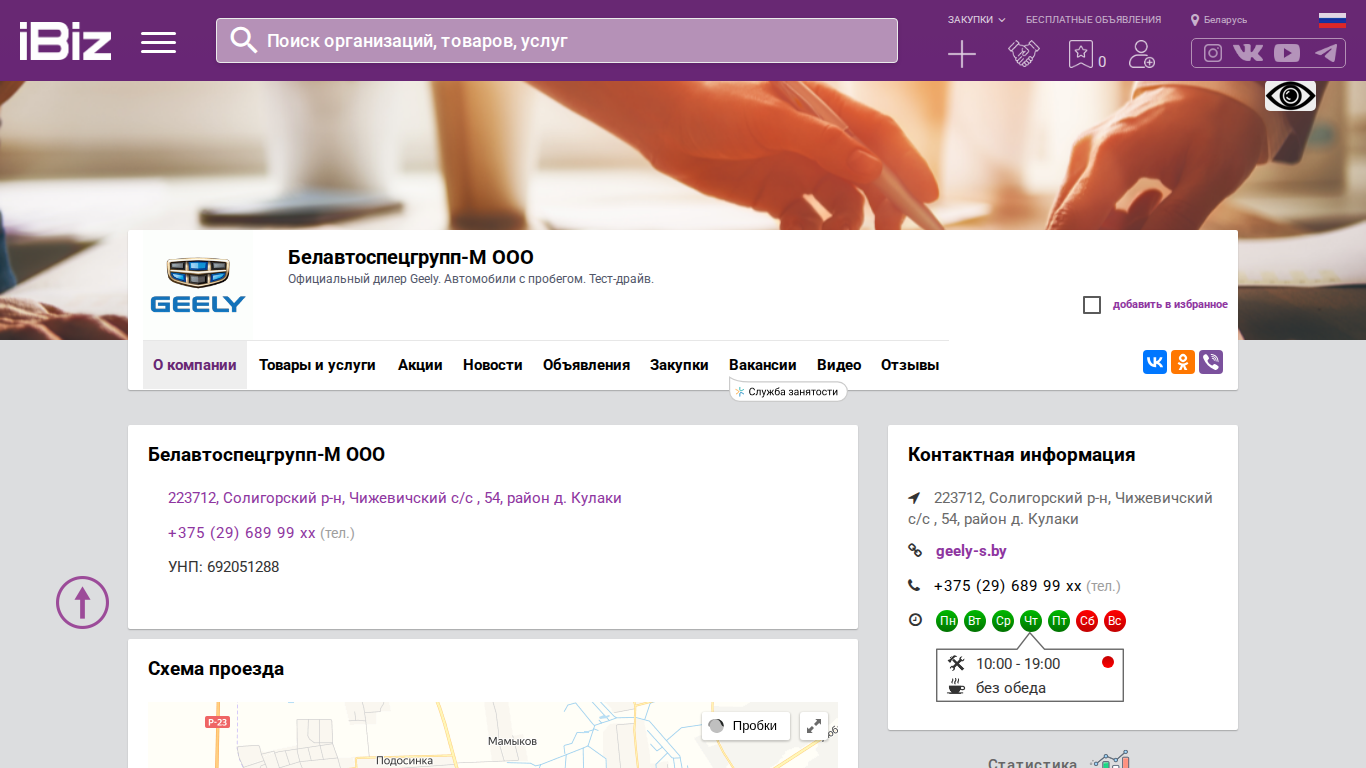Select Tuesday Вт working hours
Viewport: 1366px width, 768px height.
pyautogui.click(x=975, y=621)
